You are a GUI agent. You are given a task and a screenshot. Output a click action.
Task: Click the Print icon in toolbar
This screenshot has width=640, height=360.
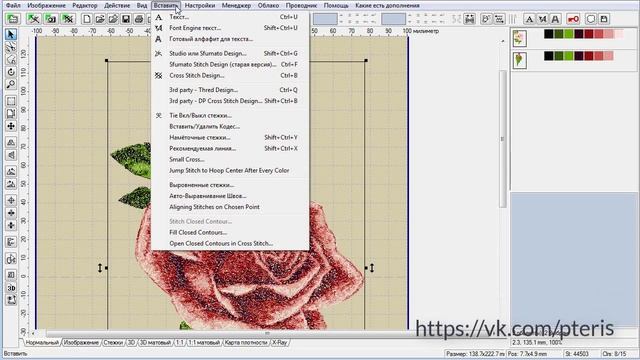[x=139, y=19]
